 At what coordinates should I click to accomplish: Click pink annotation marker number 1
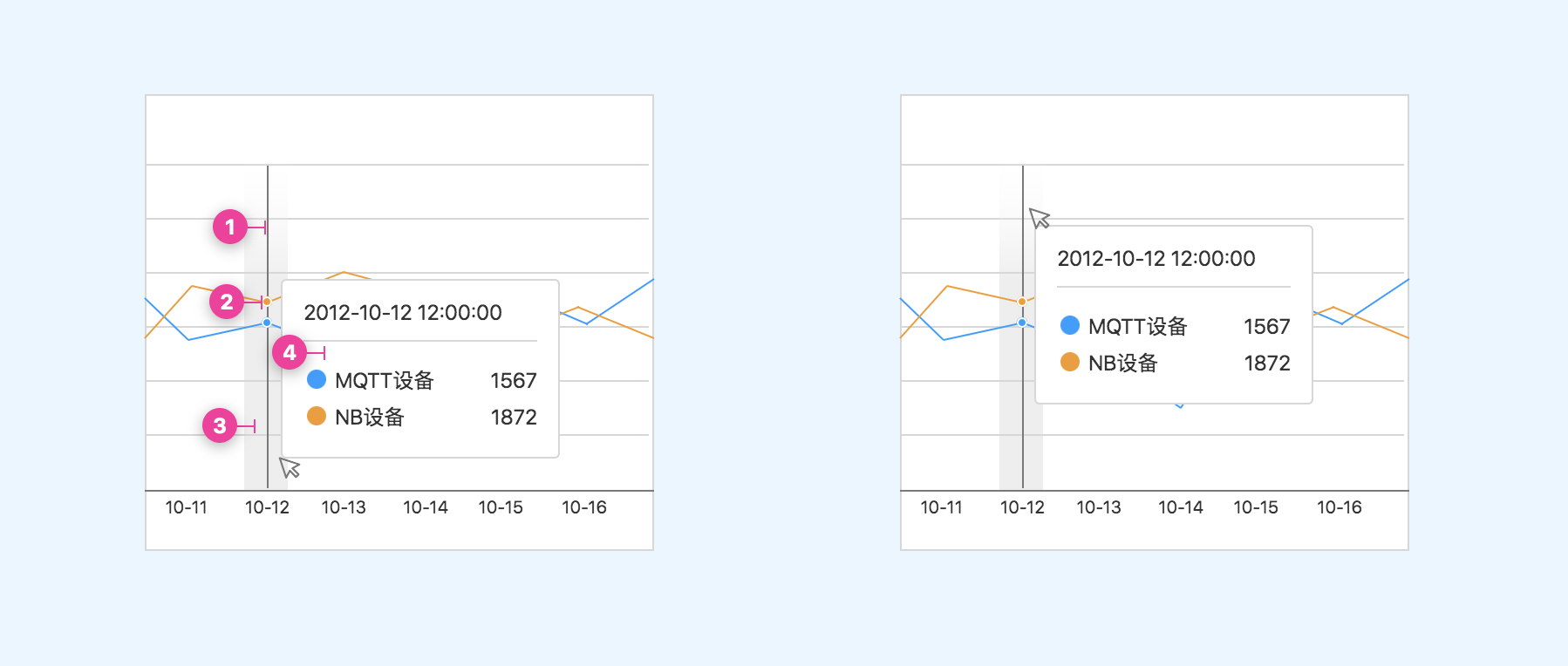(230, 227)
